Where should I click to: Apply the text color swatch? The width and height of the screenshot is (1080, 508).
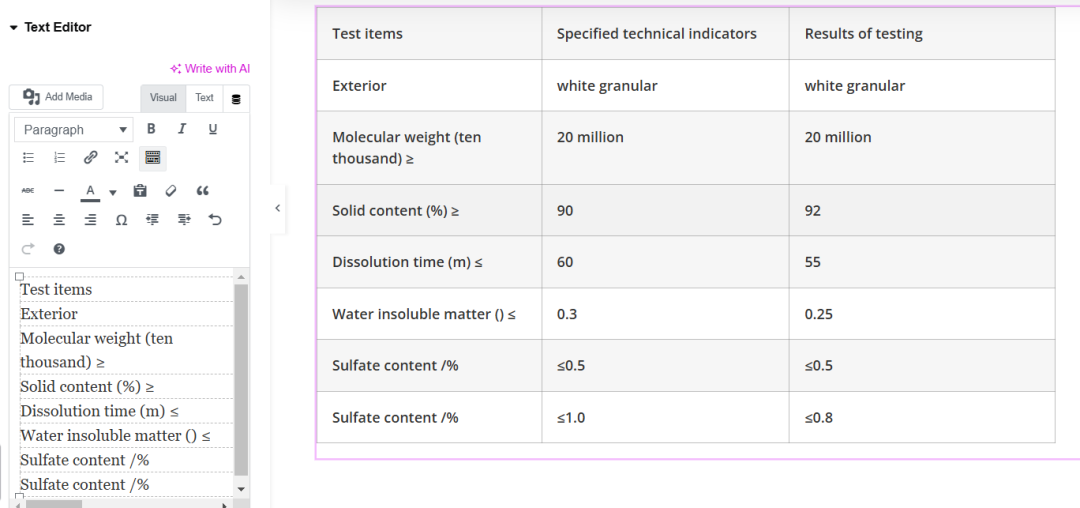tap(90, 191)
